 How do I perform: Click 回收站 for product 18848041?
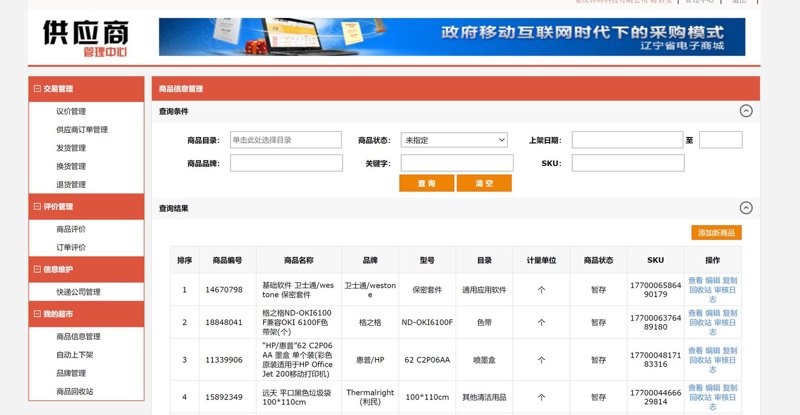click(700, 323)
